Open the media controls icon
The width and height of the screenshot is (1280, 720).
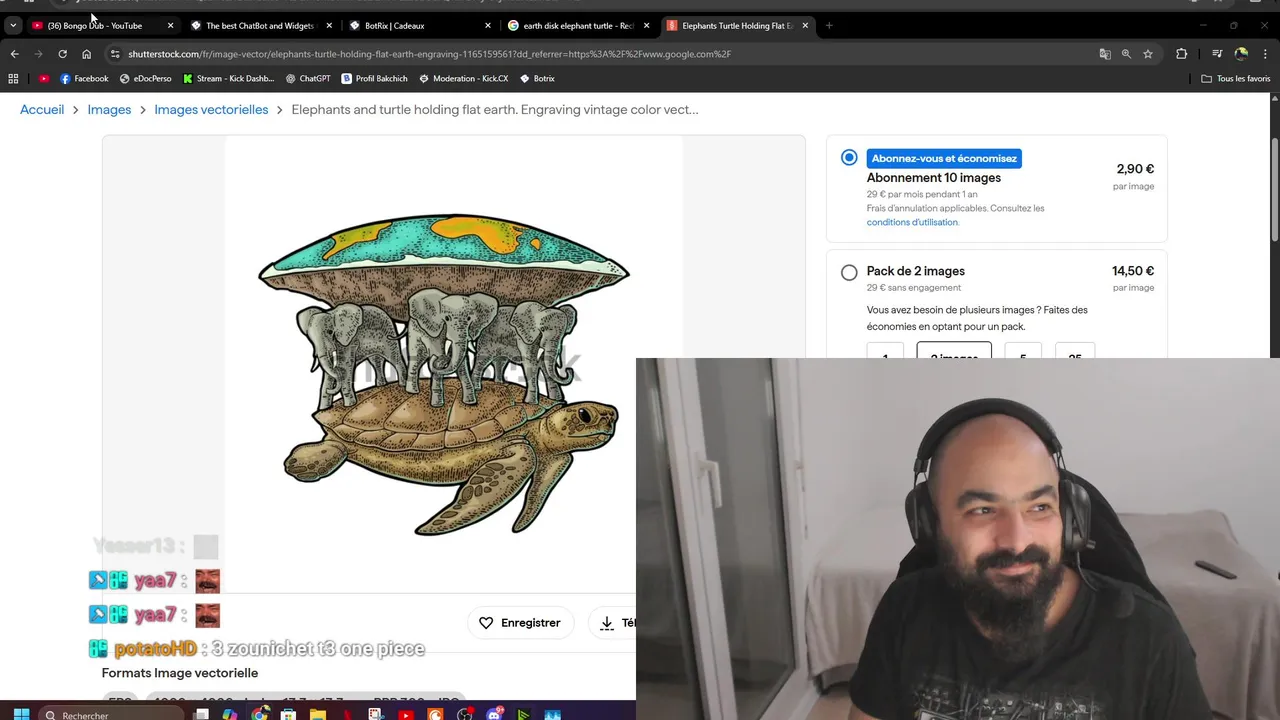(x=1217, y=54)
